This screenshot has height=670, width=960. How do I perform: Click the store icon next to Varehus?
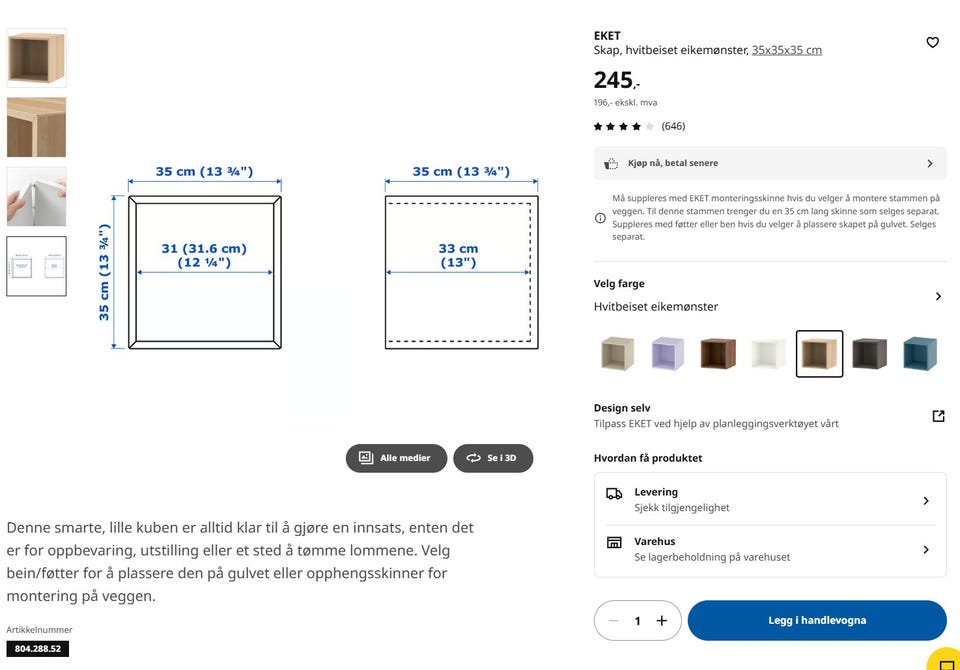[612, 542]
